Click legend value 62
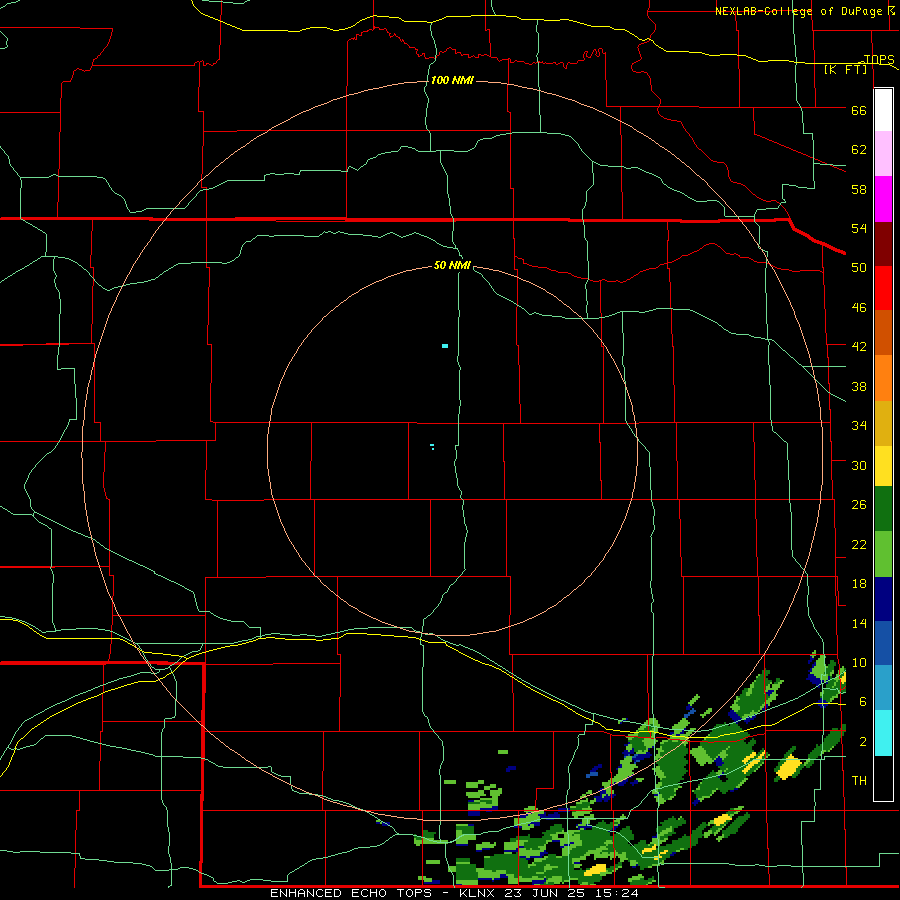900x900 pixels. point(859,150)
